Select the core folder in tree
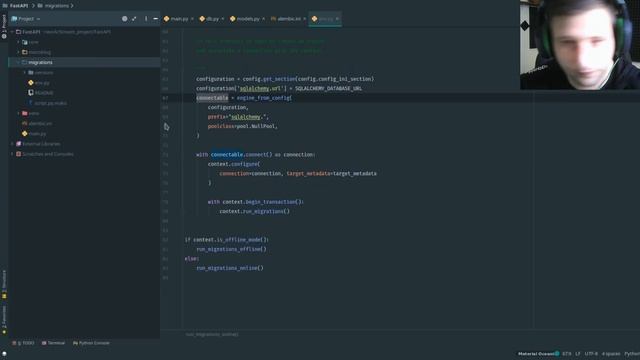 pyautogui.click(x=33, y=42)
